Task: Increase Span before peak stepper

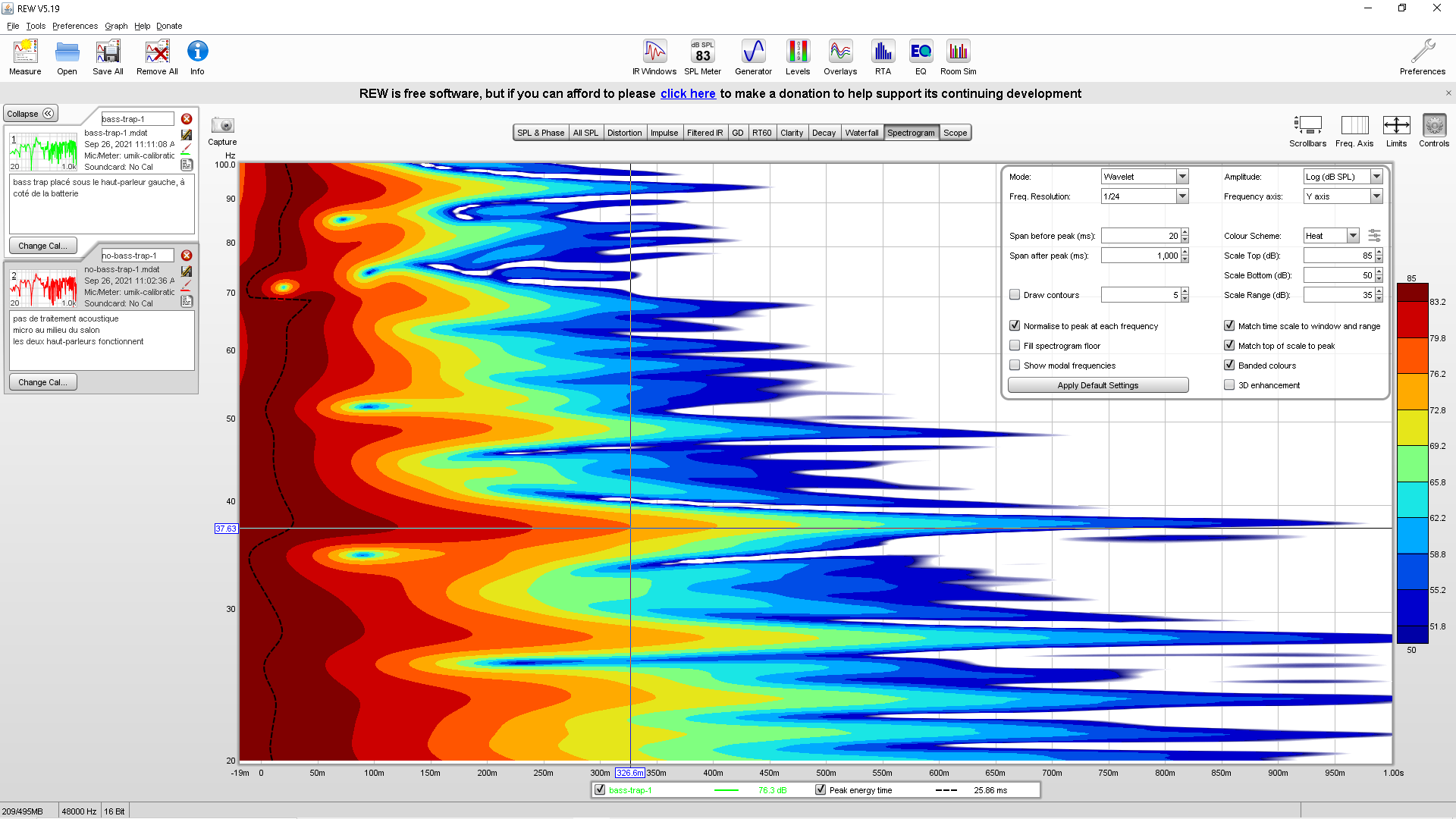Action: tap(1185, 232)
